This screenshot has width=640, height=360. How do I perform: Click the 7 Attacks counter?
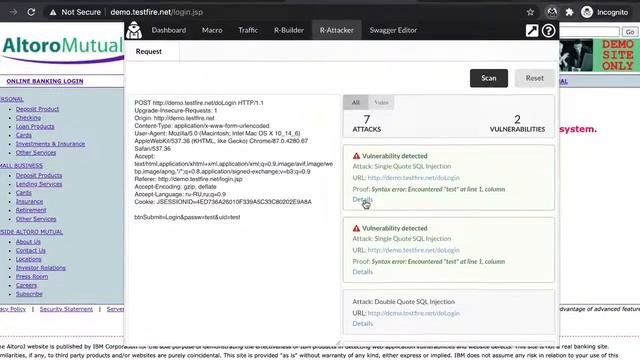tap(367, 123)
